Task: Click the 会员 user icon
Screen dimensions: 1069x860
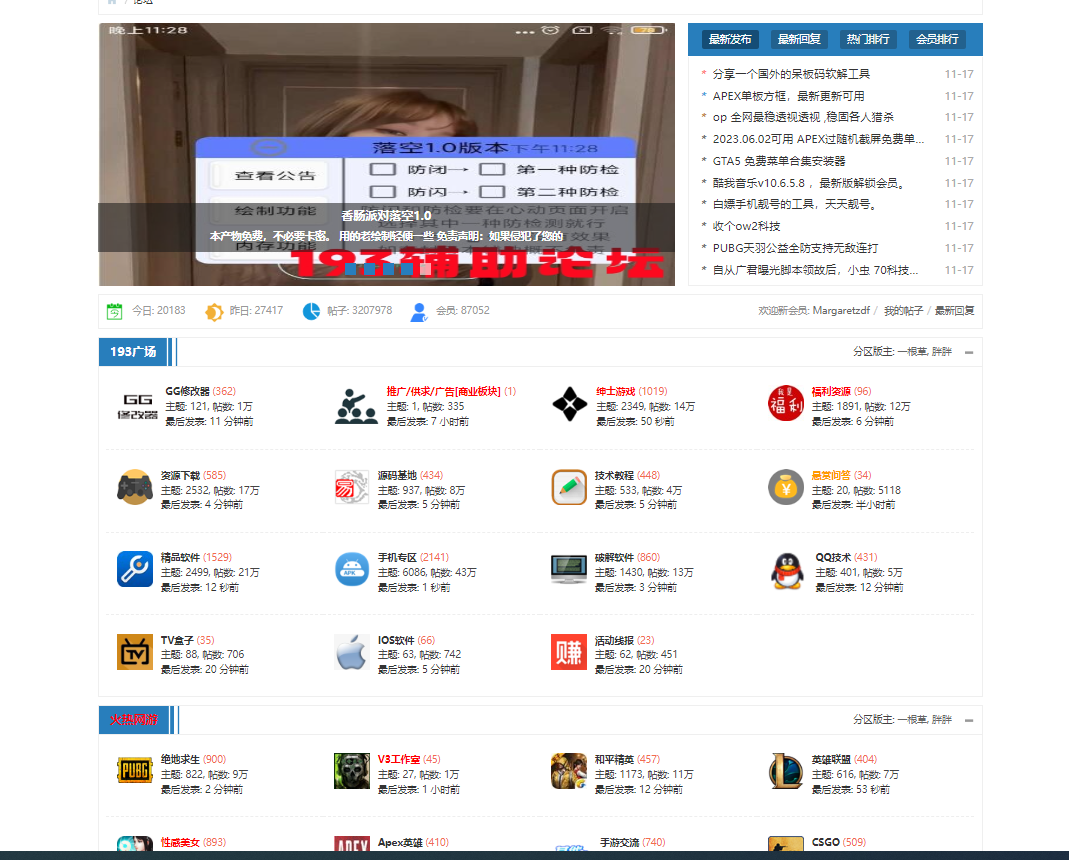Action: (x=419, y=312)
